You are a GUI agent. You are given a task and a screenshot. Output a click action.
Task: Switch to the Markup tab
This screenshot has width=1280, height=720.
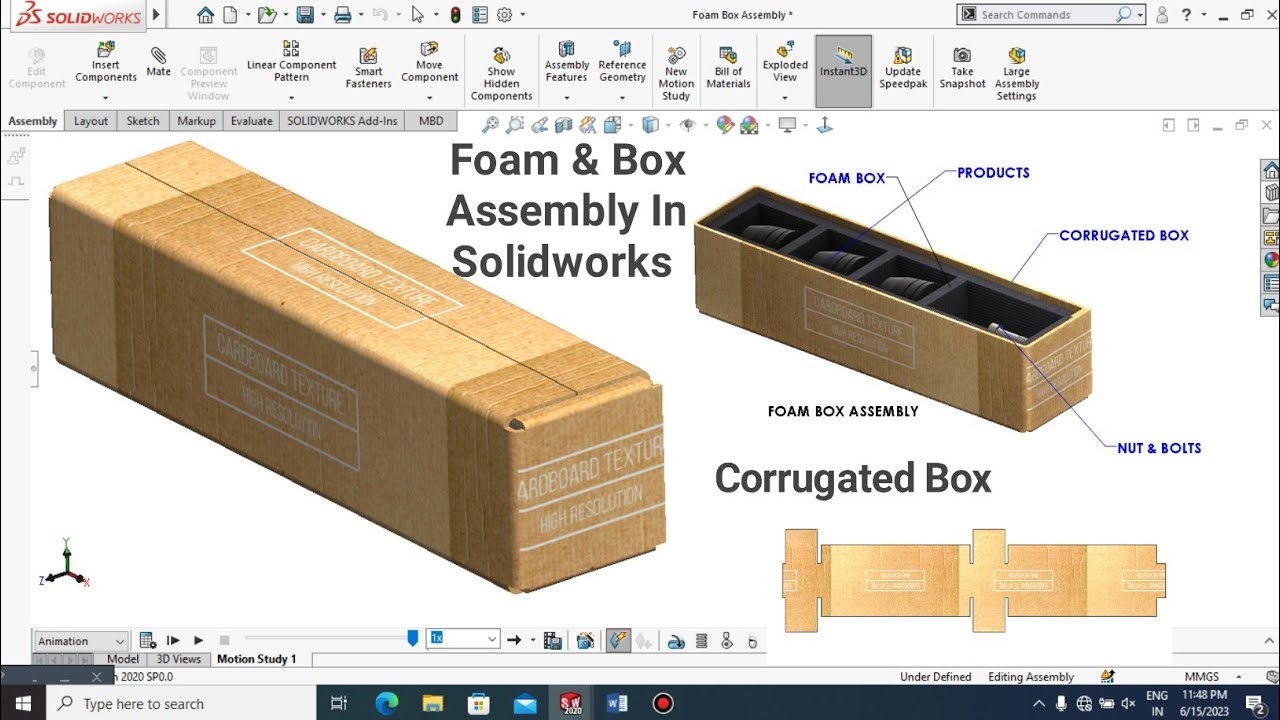pyautogui.click(x=196, y=121)
